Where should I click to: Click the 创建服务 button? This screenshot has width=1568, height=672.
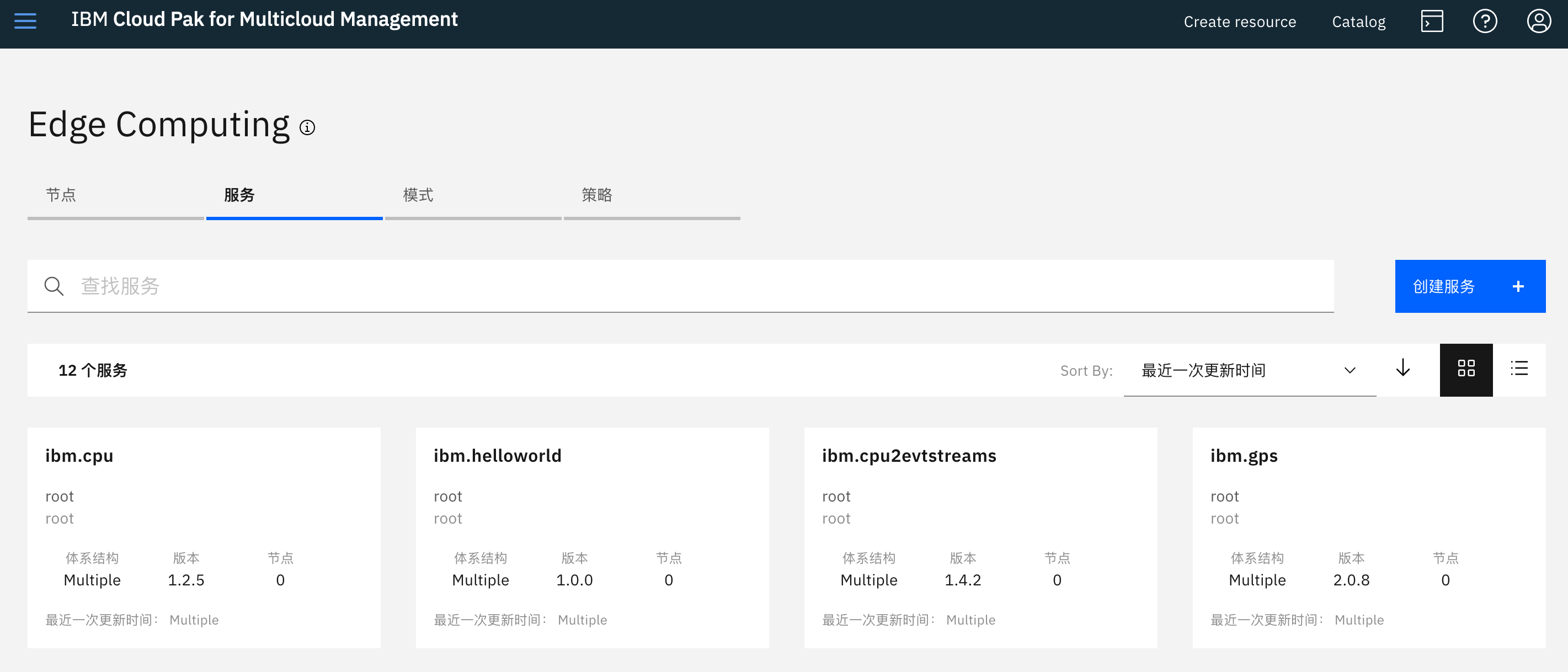point(1469,286)
